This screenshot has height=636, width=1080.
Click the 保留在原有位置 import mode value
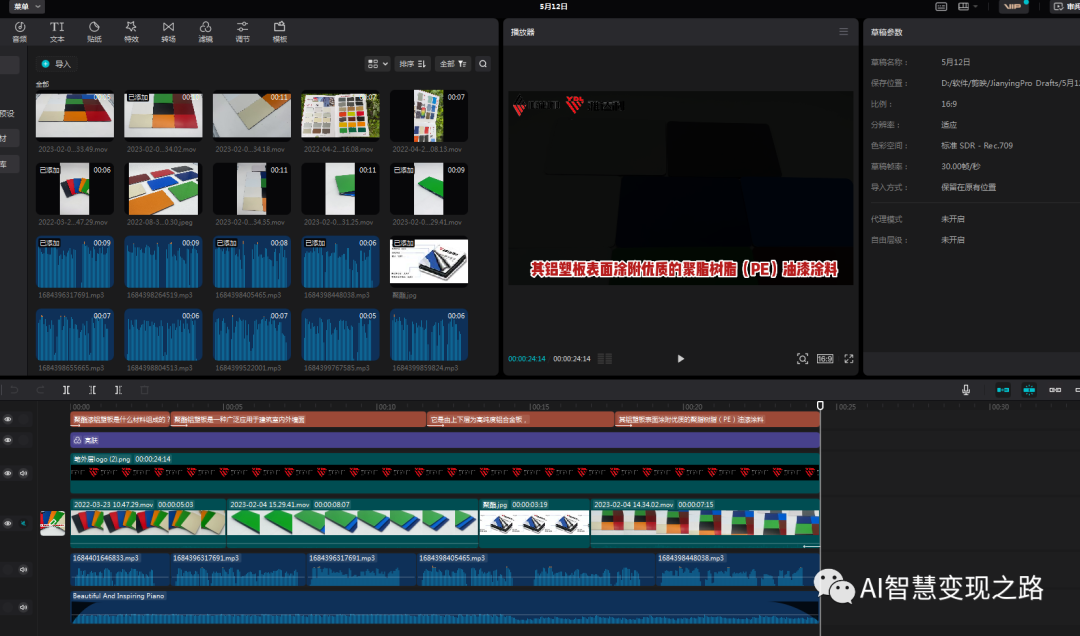968,187
